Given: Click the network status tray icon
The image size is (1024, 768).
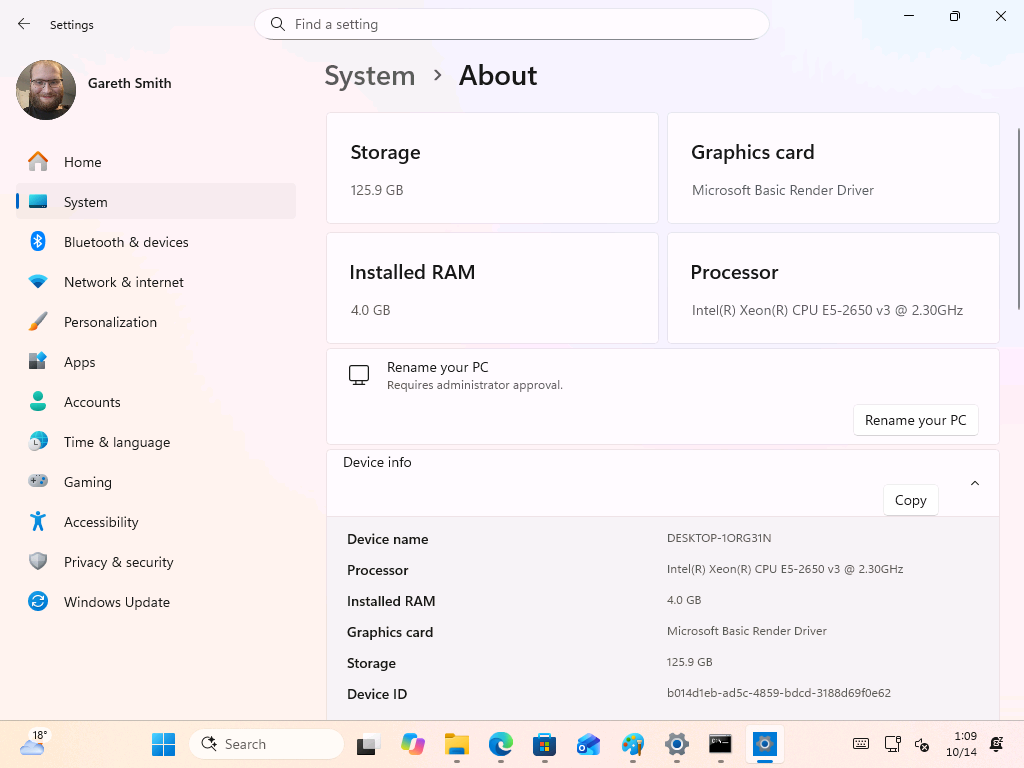Looking at the screenshot, I should click(x=892, y=744).
